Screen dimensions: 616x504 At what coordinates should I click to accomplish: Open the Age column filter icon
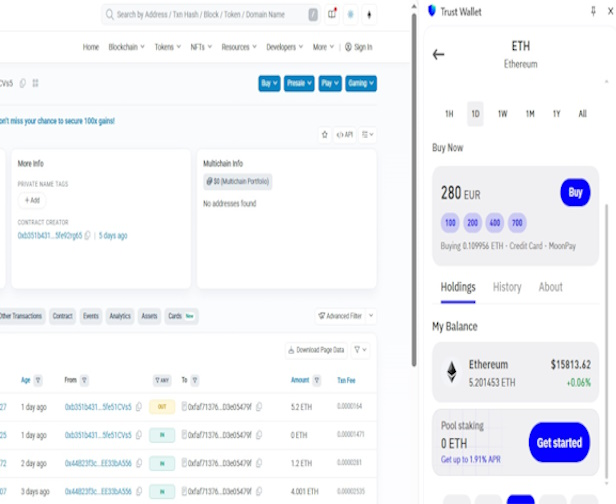point(38,380)
